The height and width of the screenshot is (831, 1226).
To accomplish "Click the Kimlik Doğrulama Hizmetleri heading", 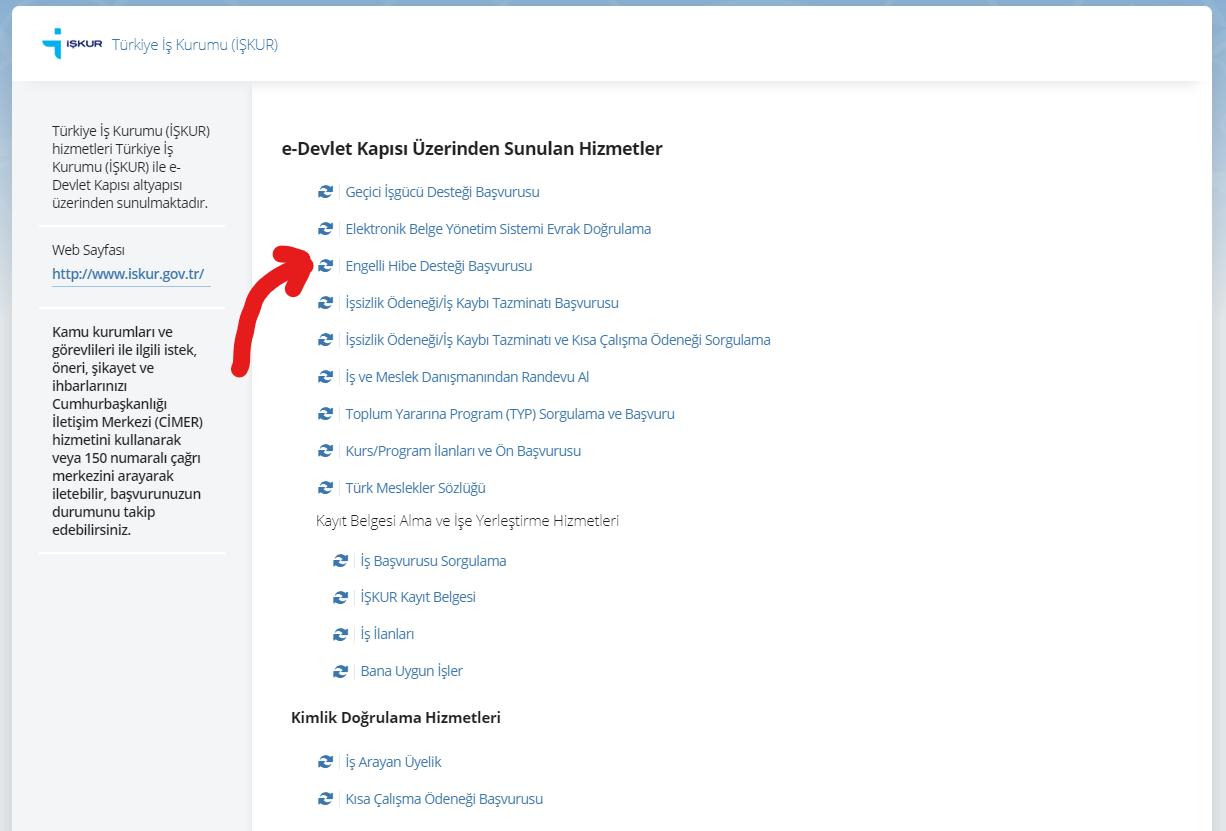I will click(x=396, y=718).
